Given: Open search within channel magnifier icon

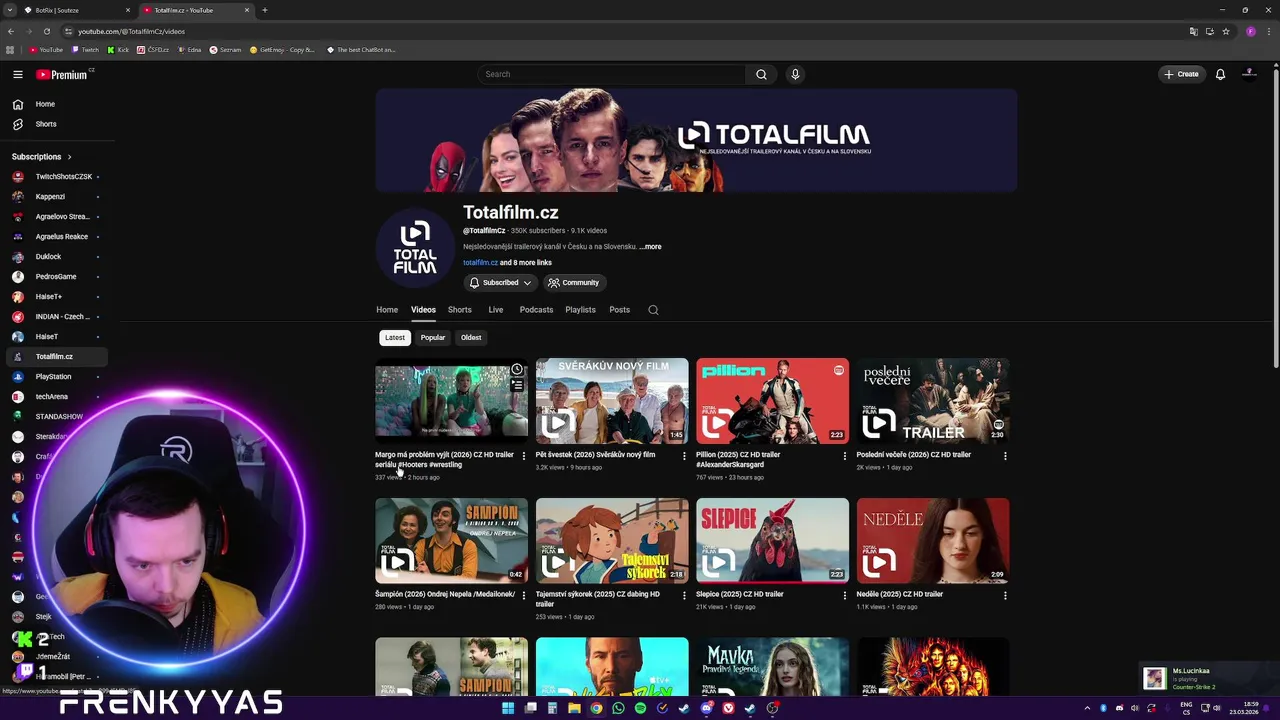Looking at the screenshot, I should tap(653, 310).
